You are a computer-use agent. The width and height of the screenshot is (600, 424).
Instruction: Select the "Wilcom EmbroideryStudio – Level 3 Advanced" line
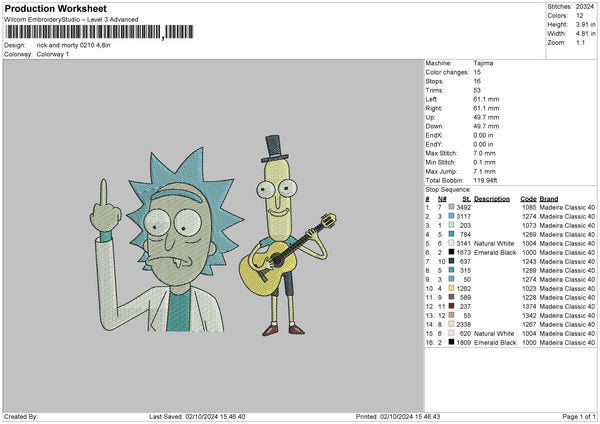(x=71, y=20)
